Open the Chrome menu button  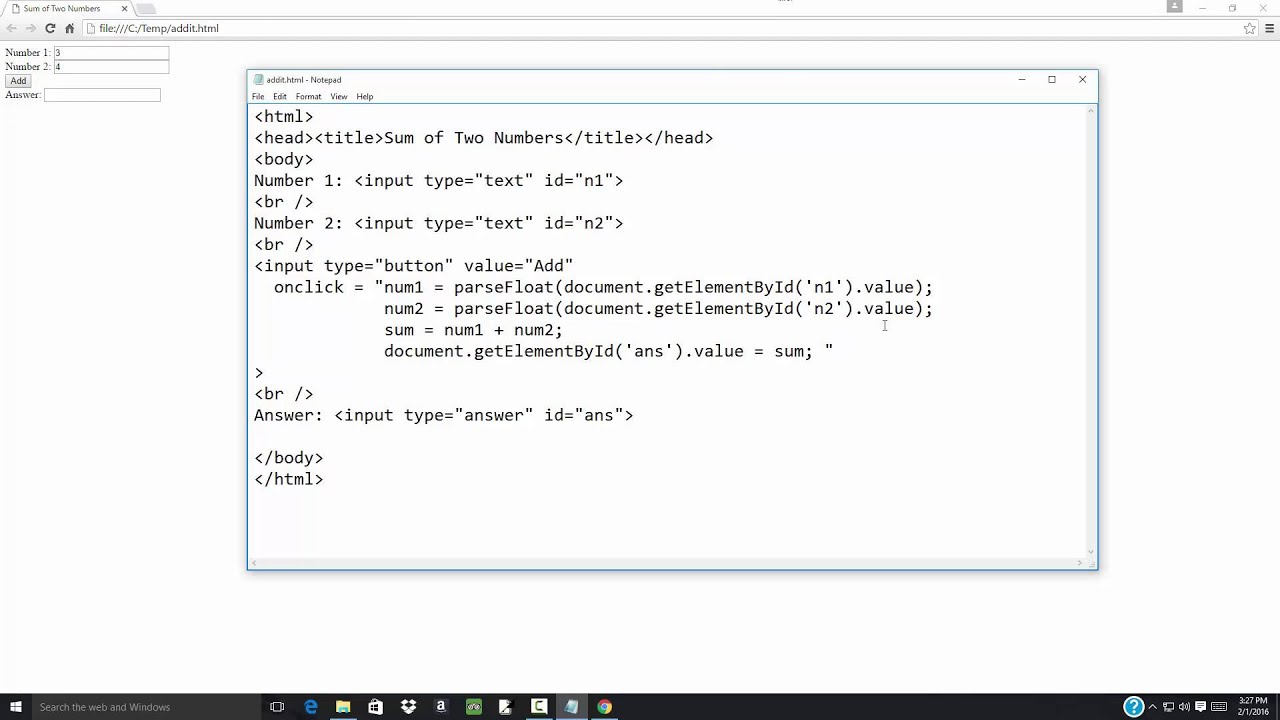click(1269, 28)
